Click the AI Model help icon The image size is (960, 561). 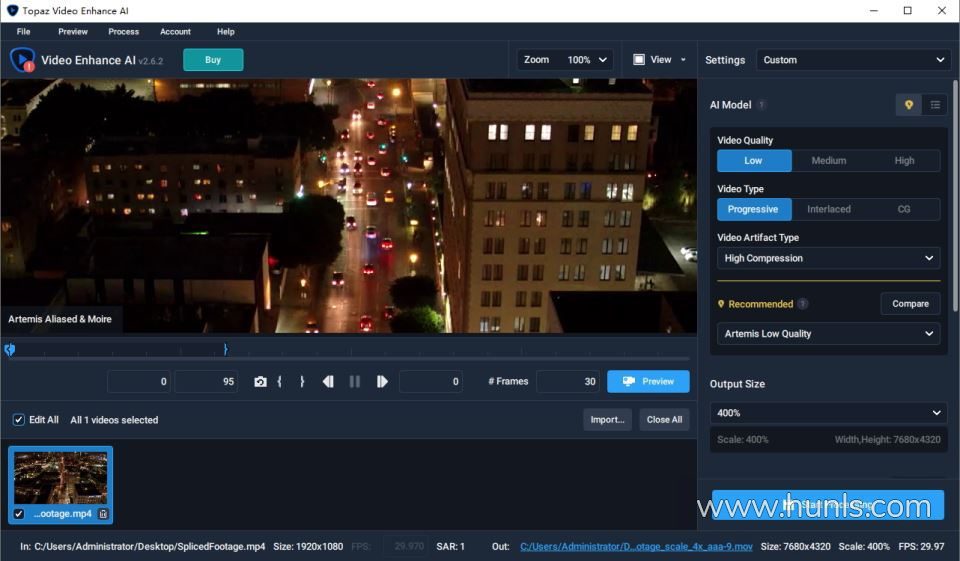[762, 105]
